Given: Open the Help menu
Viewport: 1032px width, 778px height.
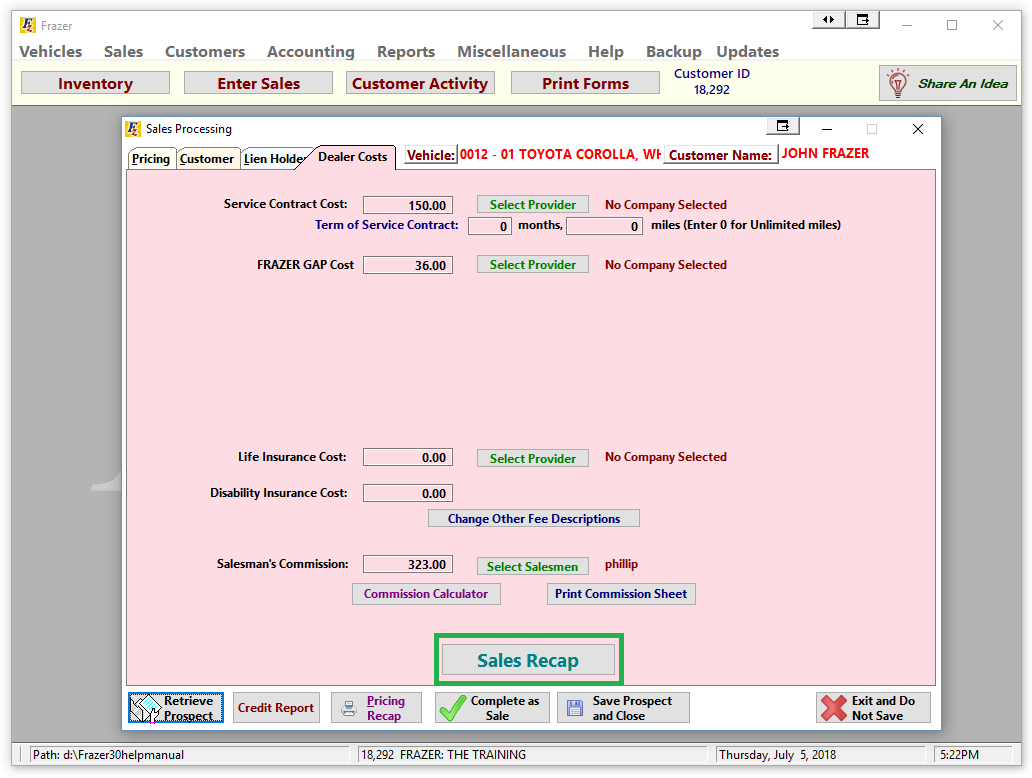Looking at the screenshot, I should tap(606, 51).
